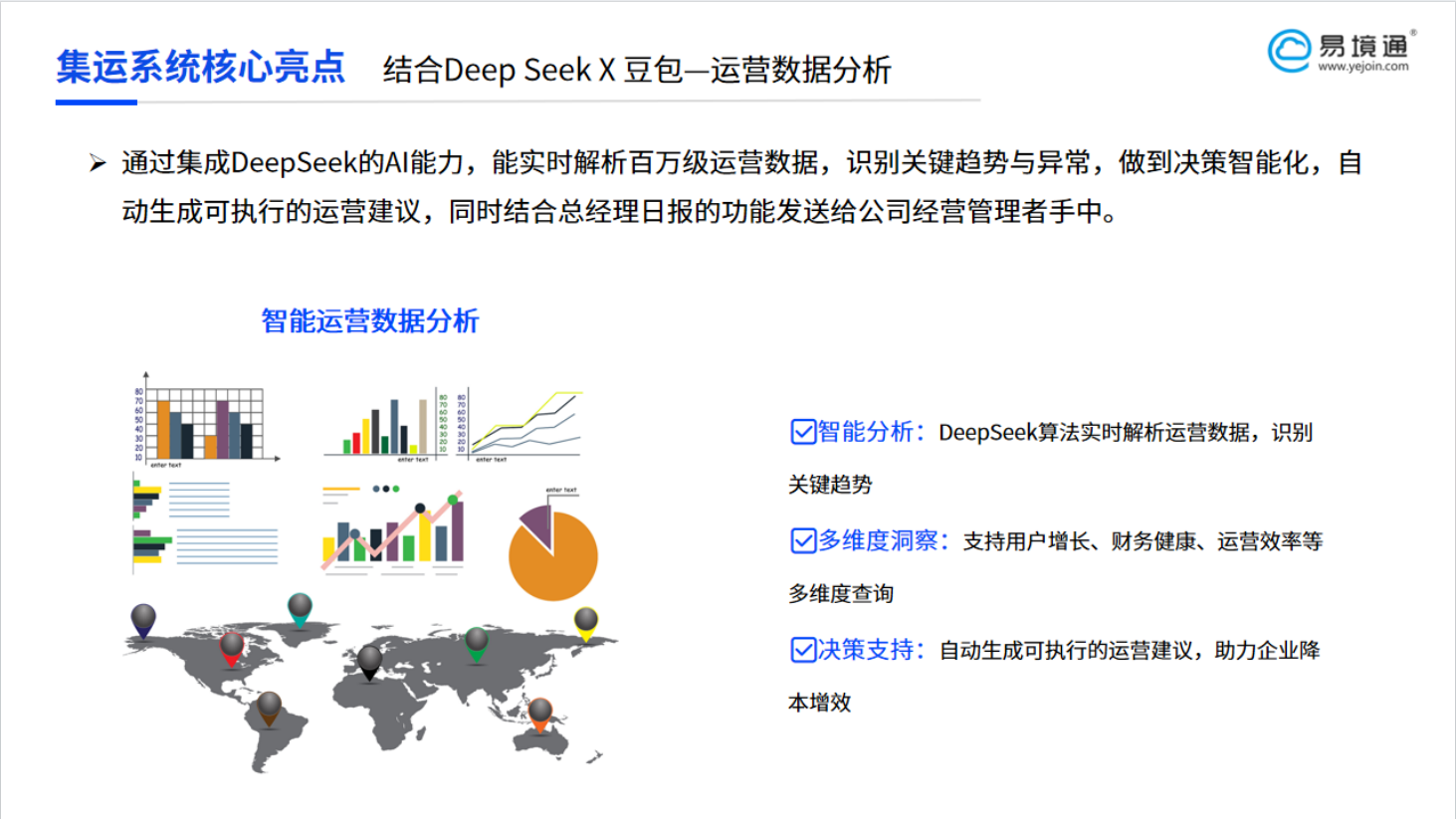Click the 集运系统核心亮点 title

200,68
